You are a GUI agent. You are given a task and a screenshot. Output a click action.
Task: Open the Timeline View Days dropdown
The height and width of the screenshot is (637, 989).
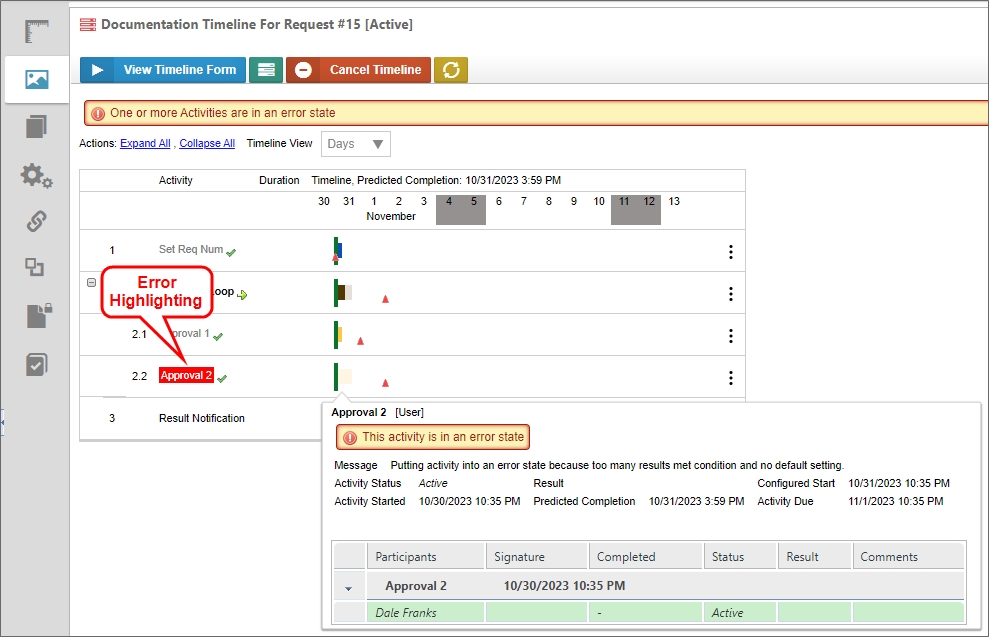[x=356, y=144]
